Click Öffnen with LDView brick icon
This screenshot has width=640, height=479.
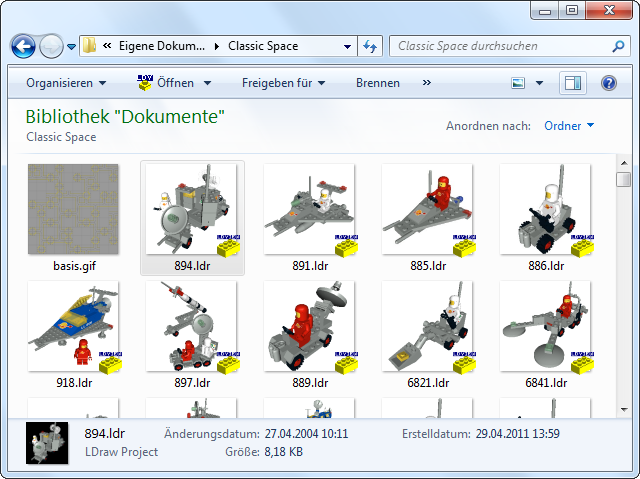[x=165, y=83]
